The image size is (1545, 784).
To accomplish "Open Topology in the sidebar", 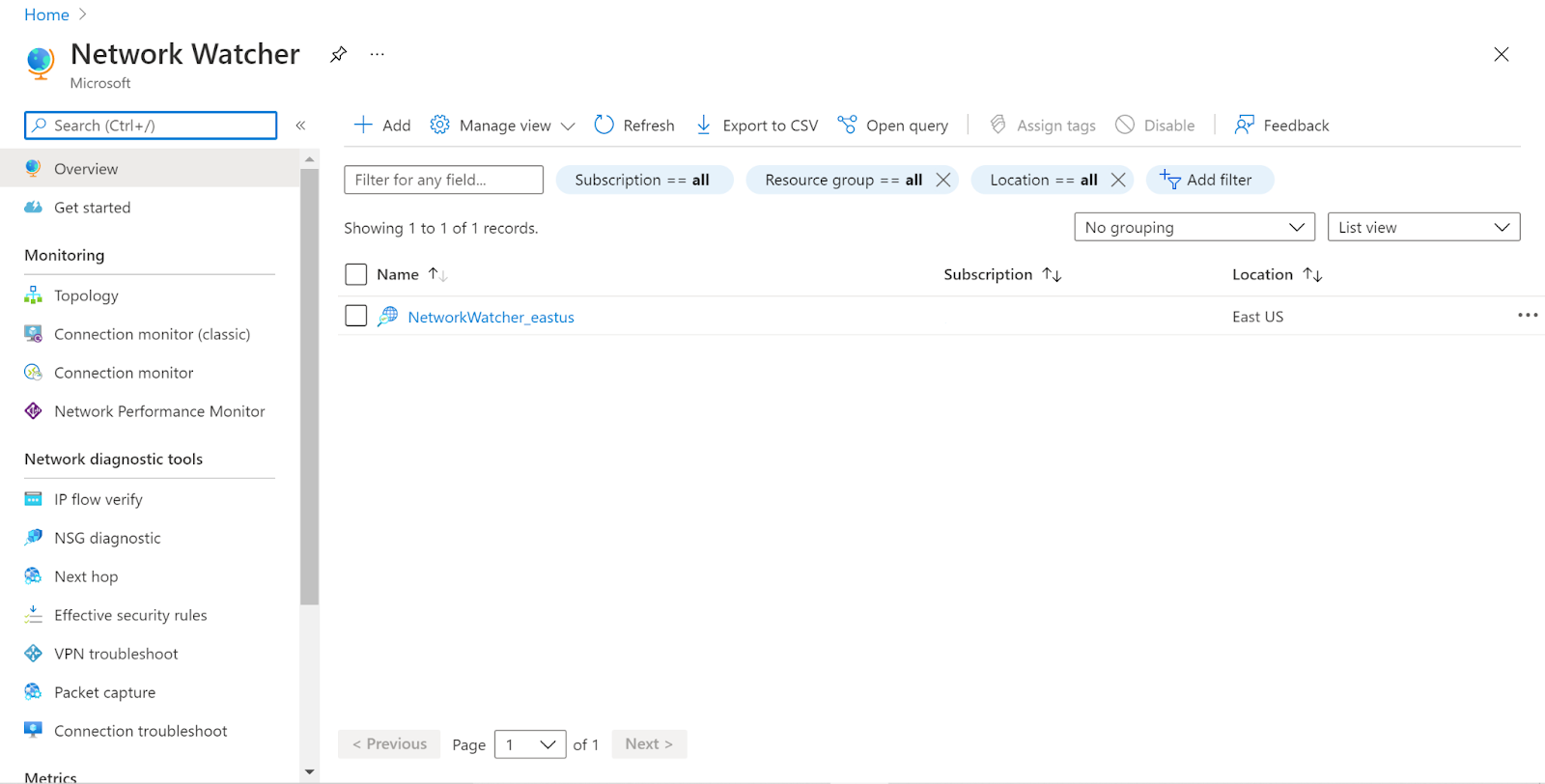I will [86, 296].
